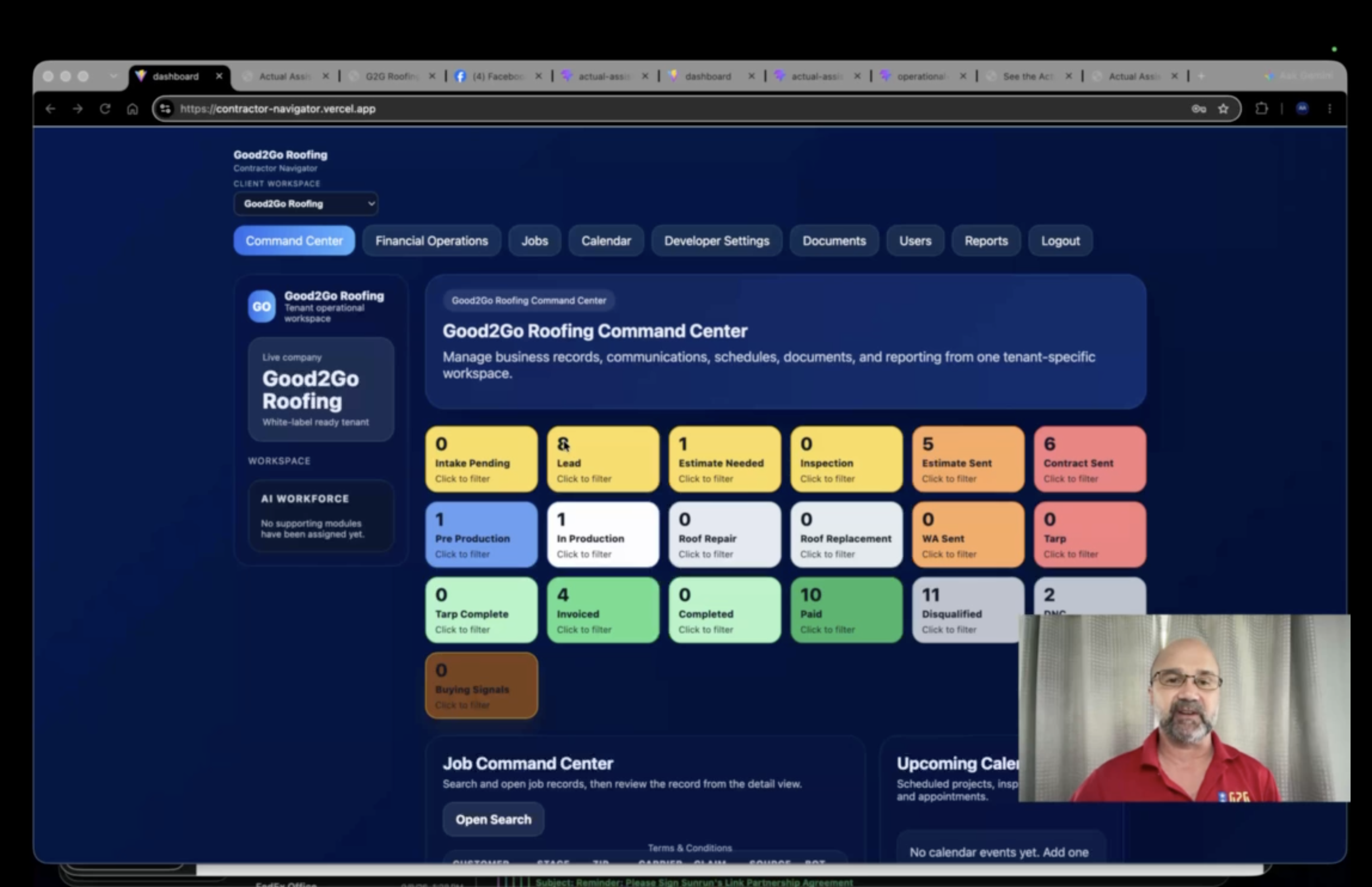Click 'No calendar events yet. Add one' text

coord(999,852)
